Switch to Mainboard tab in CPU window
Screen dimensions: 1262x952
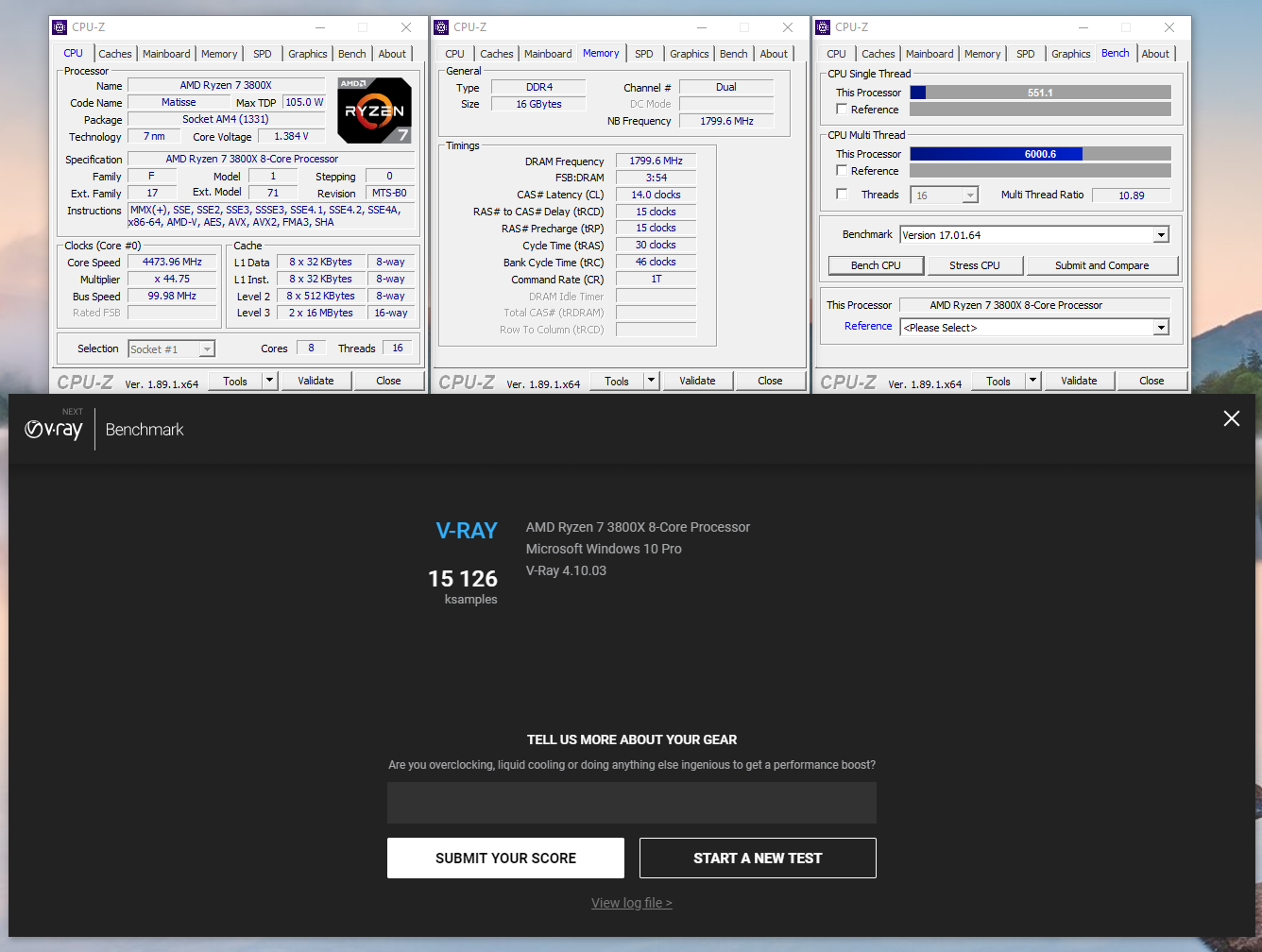point(166,54)
